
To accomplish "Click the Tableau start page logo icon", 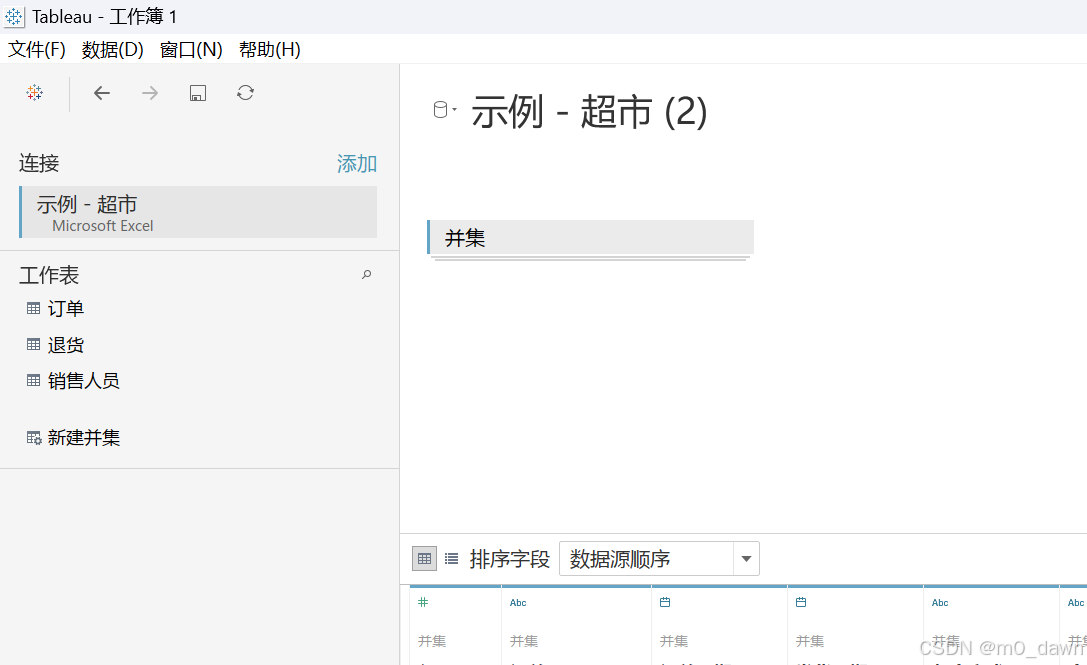I will coord(35,93).
